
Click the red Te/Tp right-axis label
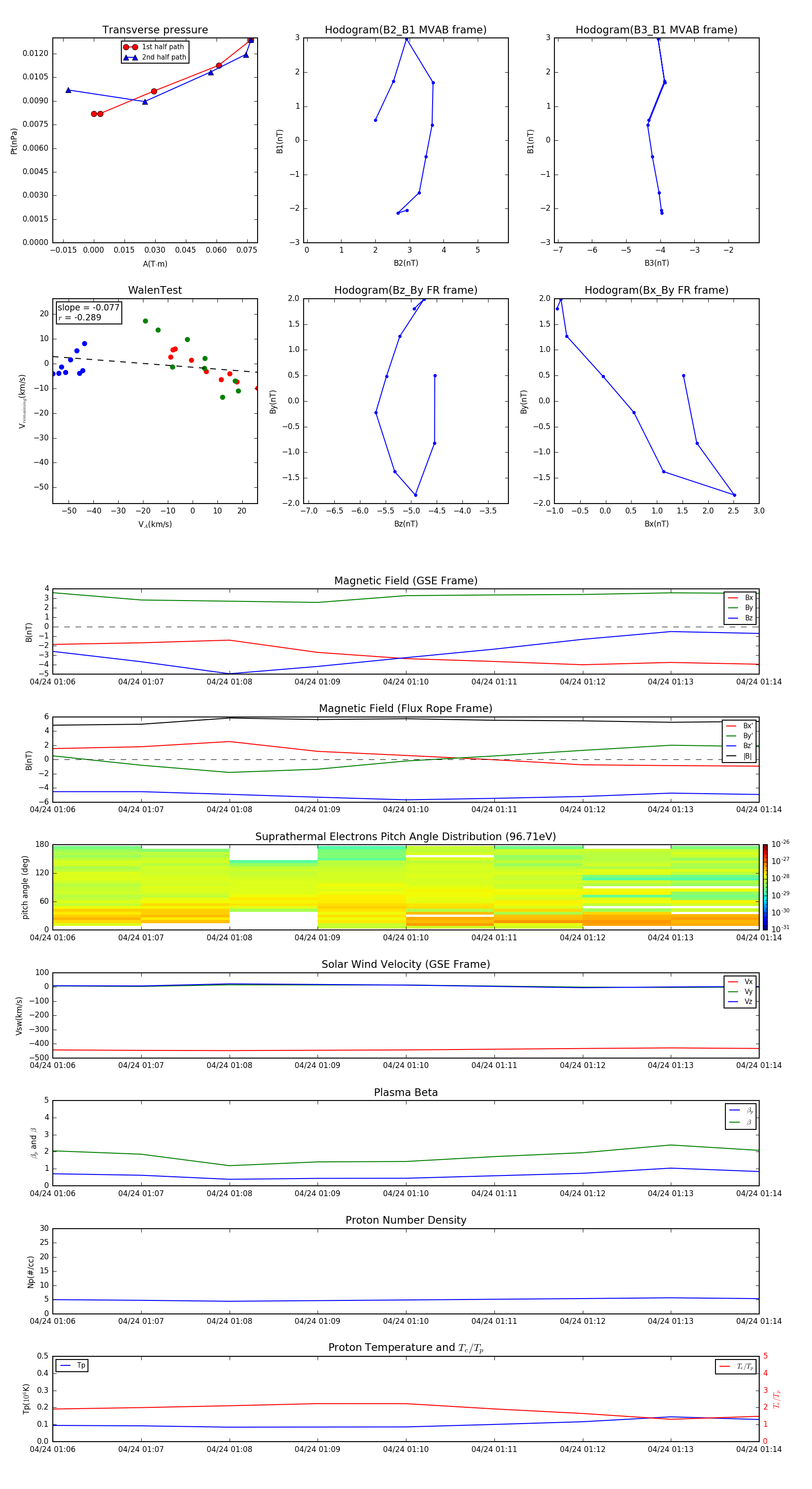(777, 1399)
